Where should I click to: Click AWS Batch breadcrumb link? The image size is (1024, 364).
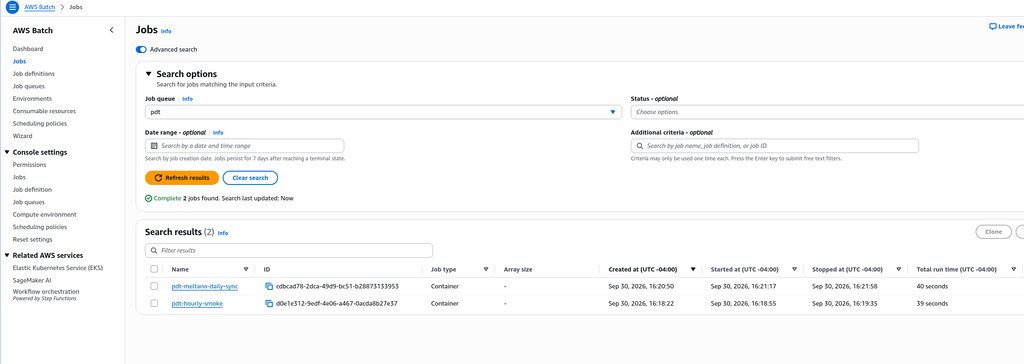pyautogui.click(x=39, y=7)
